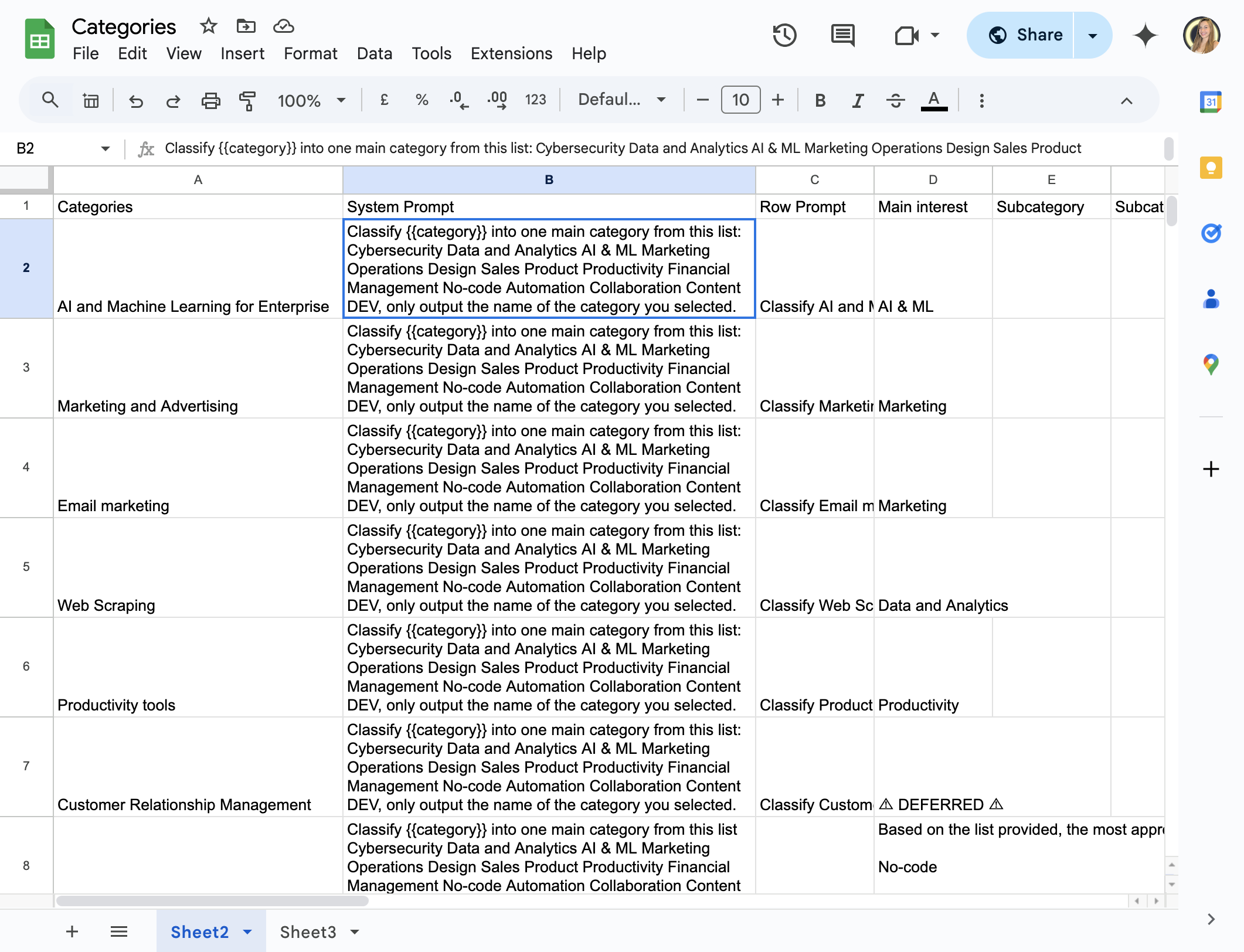Open Gemini sparkle icon

point(1146,35)
